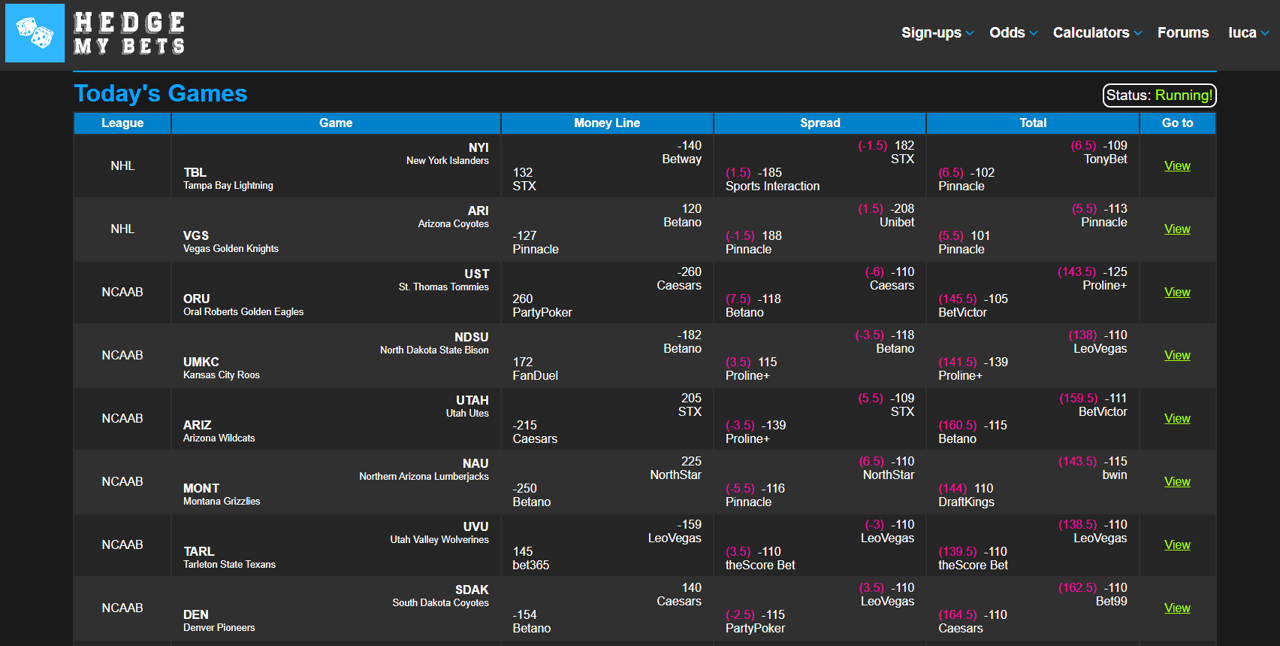
Task: Open View link for UST vs ORU
Action: [x=1177, y=292]
